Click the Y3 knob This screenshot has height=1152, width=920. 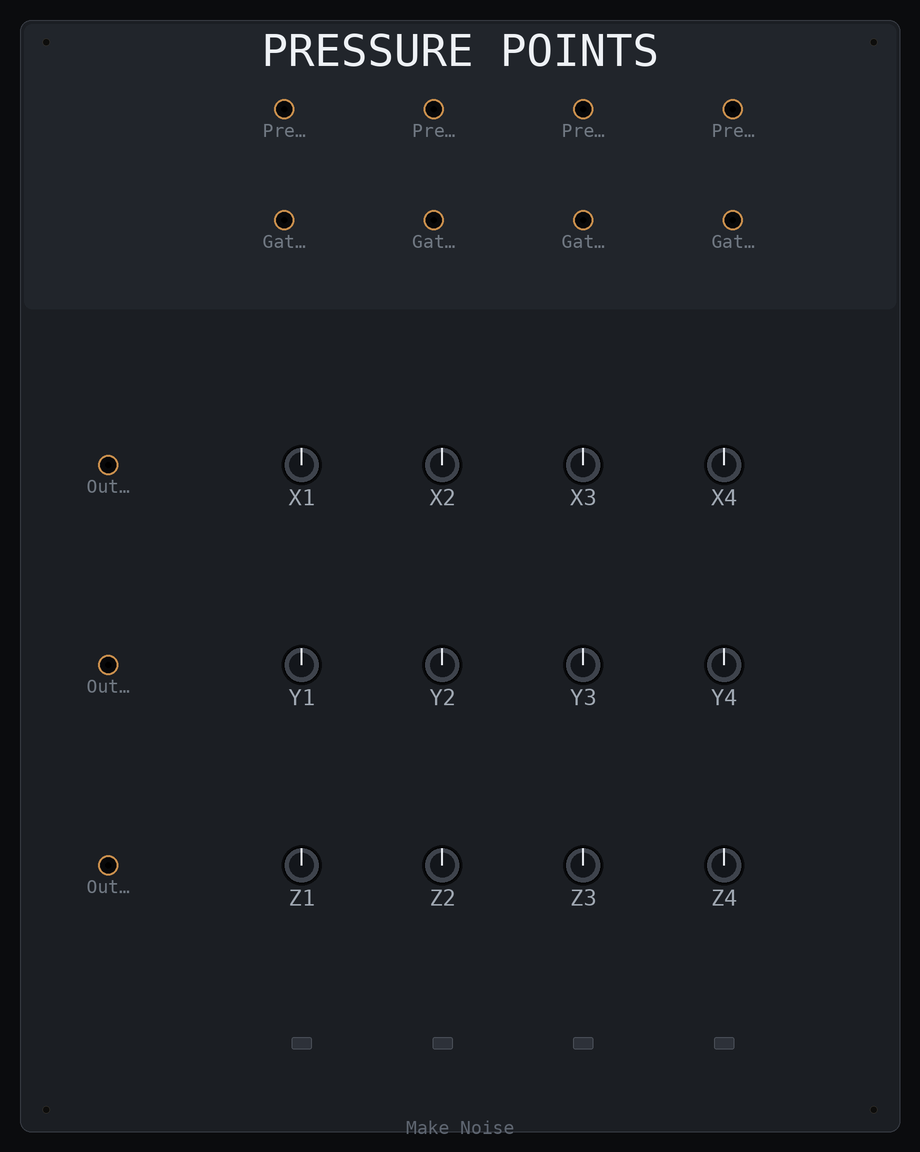click(583, 665)
